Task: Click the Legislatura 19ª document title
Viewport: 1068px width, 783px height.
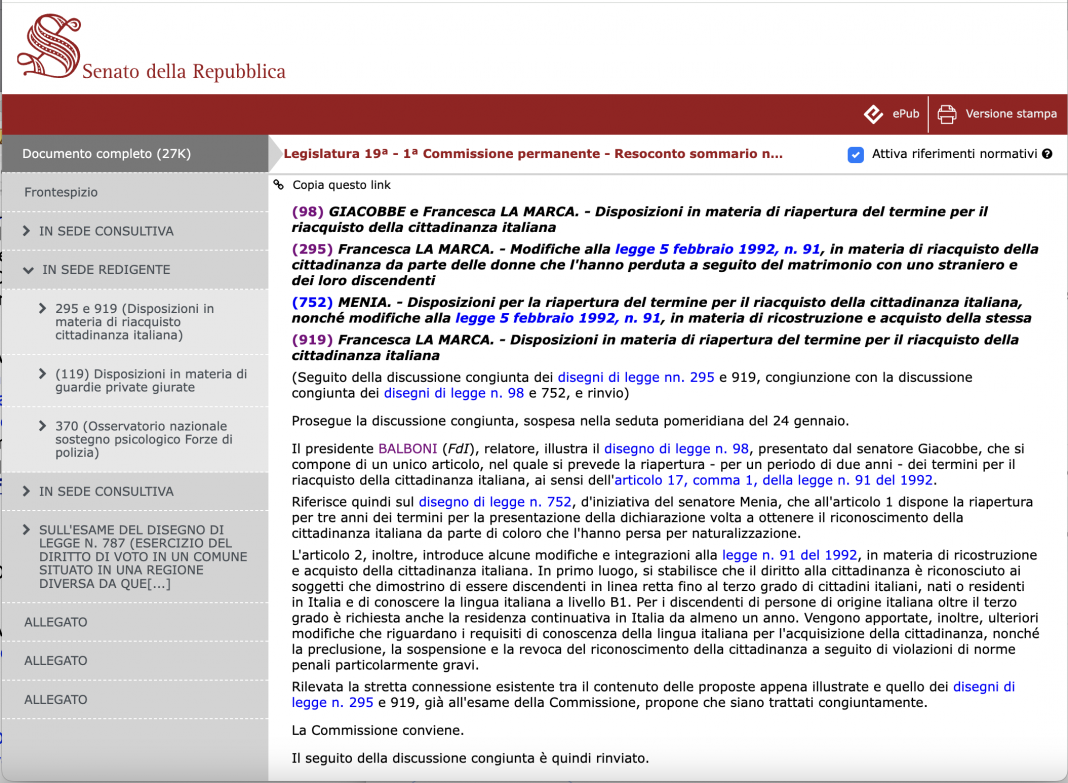Action: pyautogui.click(x=533, y=154)
